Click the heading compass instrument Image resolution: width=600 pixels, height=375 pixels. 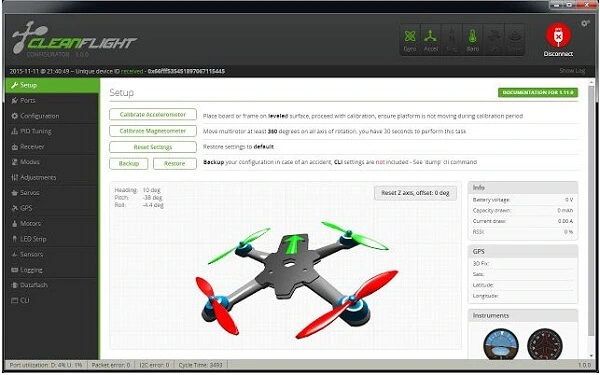(x=545, y=344)
